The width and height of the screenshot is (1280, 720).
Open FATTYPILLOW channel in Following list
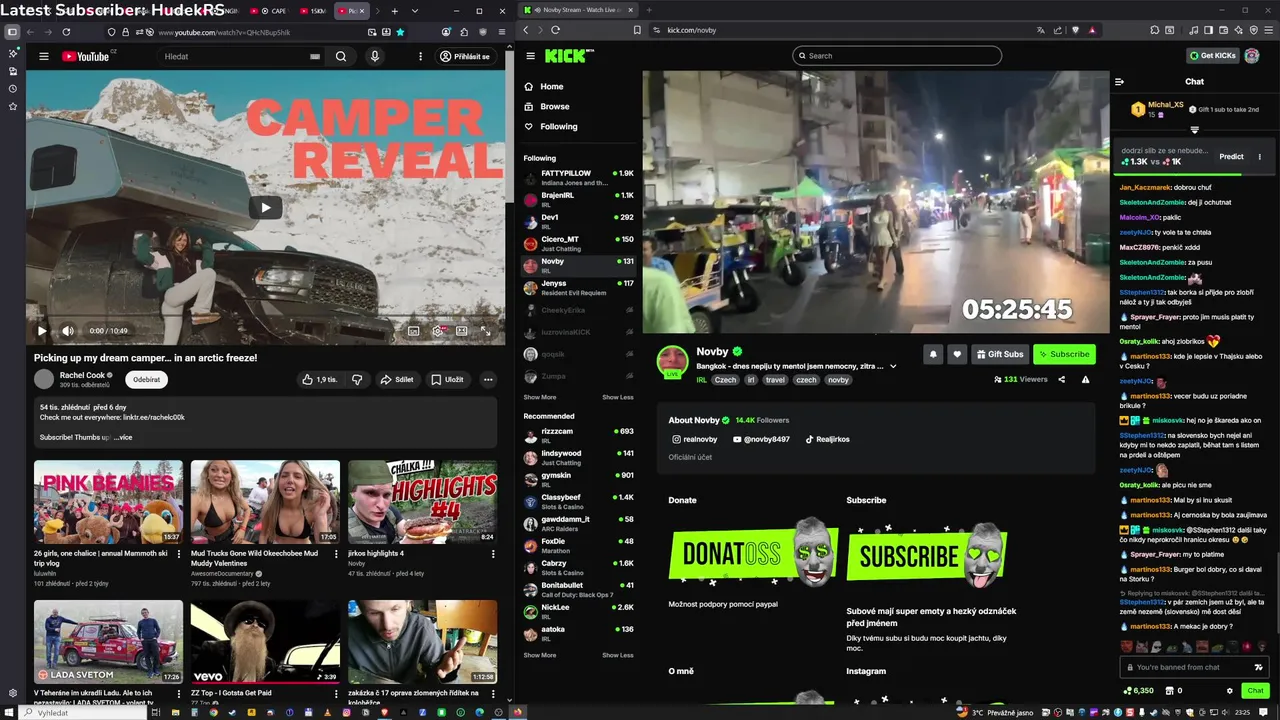pos(579,178)
